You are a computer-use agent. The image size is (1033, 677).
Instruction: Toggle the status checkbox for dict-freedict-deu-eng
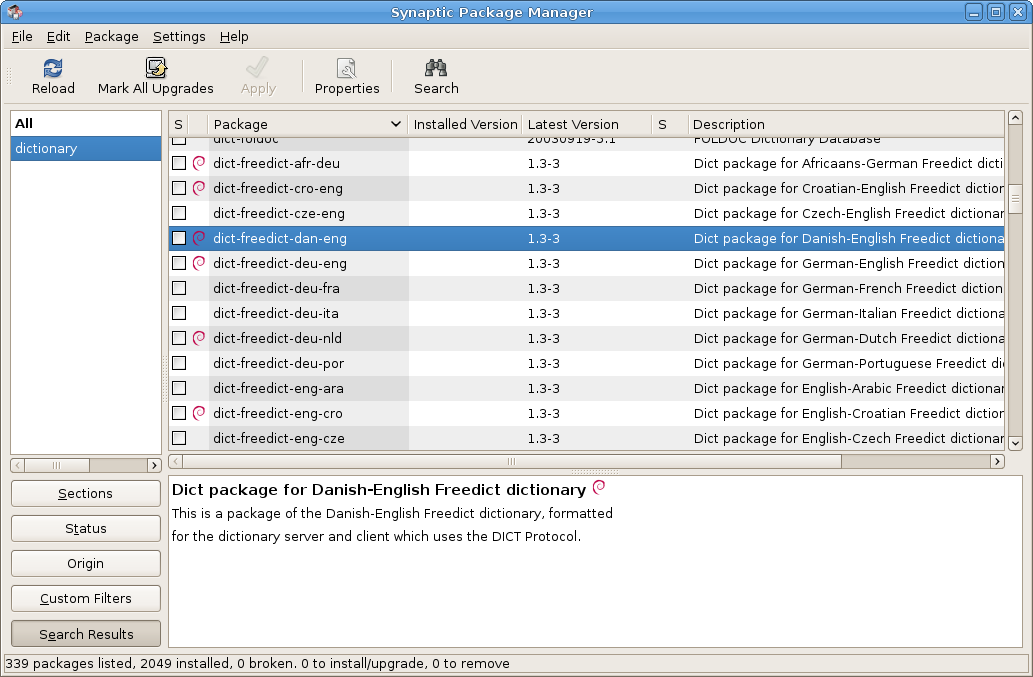179,263
